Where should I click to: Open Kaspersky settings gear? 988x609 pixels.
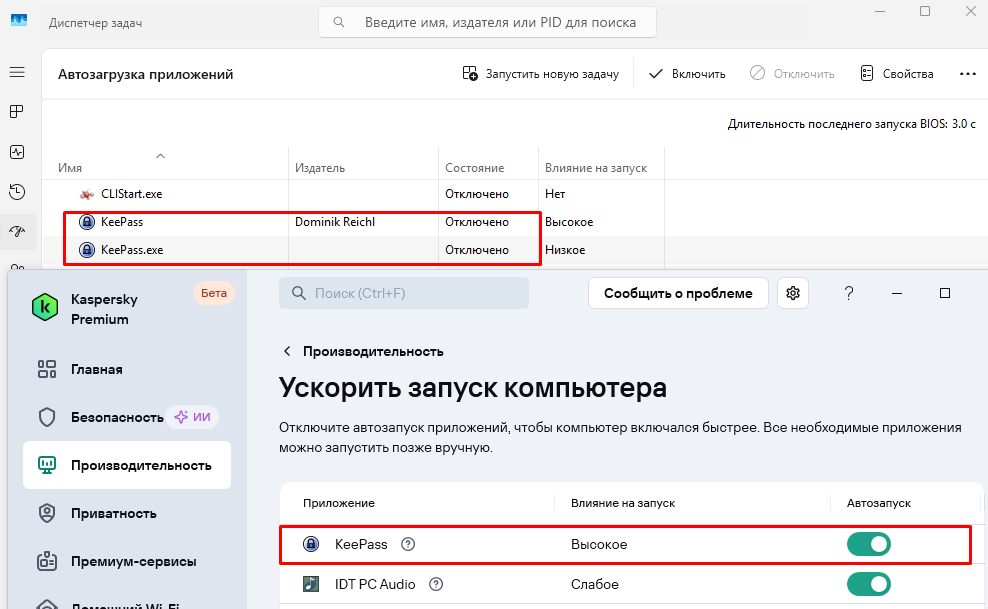click(x=793, y=293)
